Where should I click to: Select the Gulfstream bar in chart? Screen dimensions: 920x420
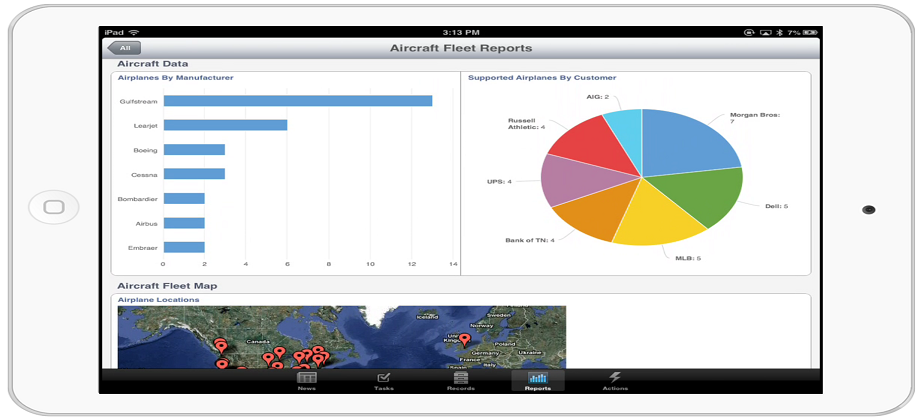[298, 101]
